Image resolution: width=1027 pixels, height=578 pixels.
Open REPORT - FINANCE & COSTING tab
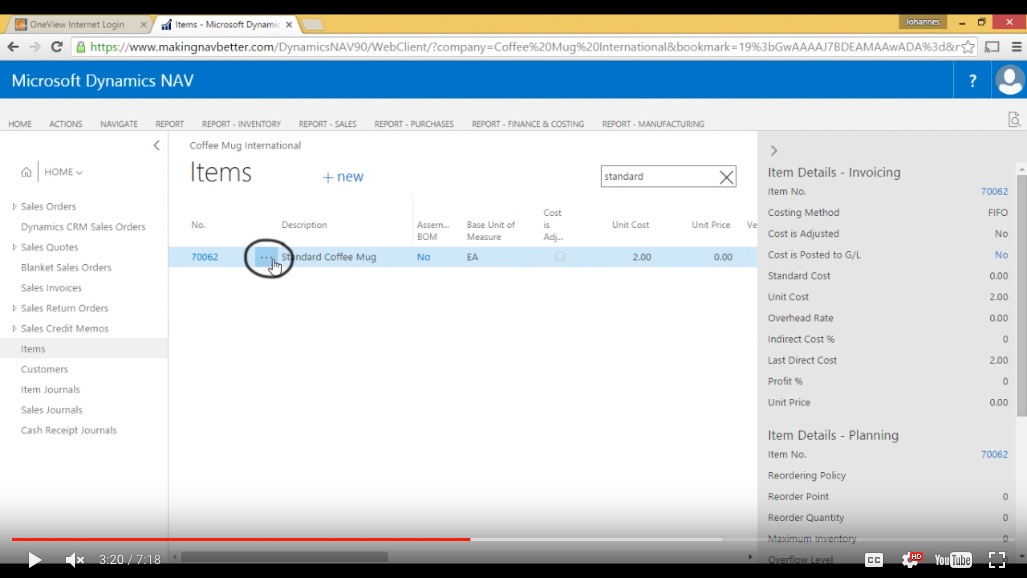click(x=528, y=124)
